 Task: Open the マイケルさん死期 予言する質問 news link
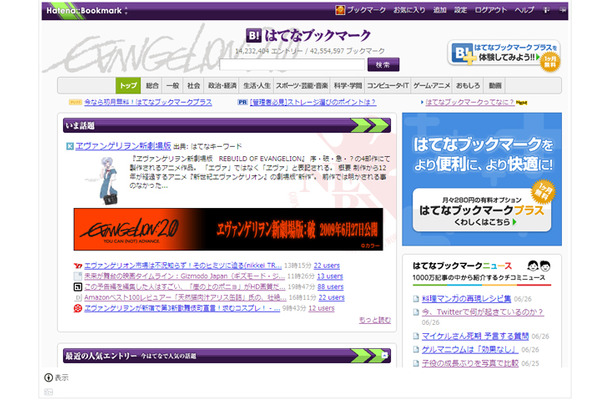click(x=475, y=336)
